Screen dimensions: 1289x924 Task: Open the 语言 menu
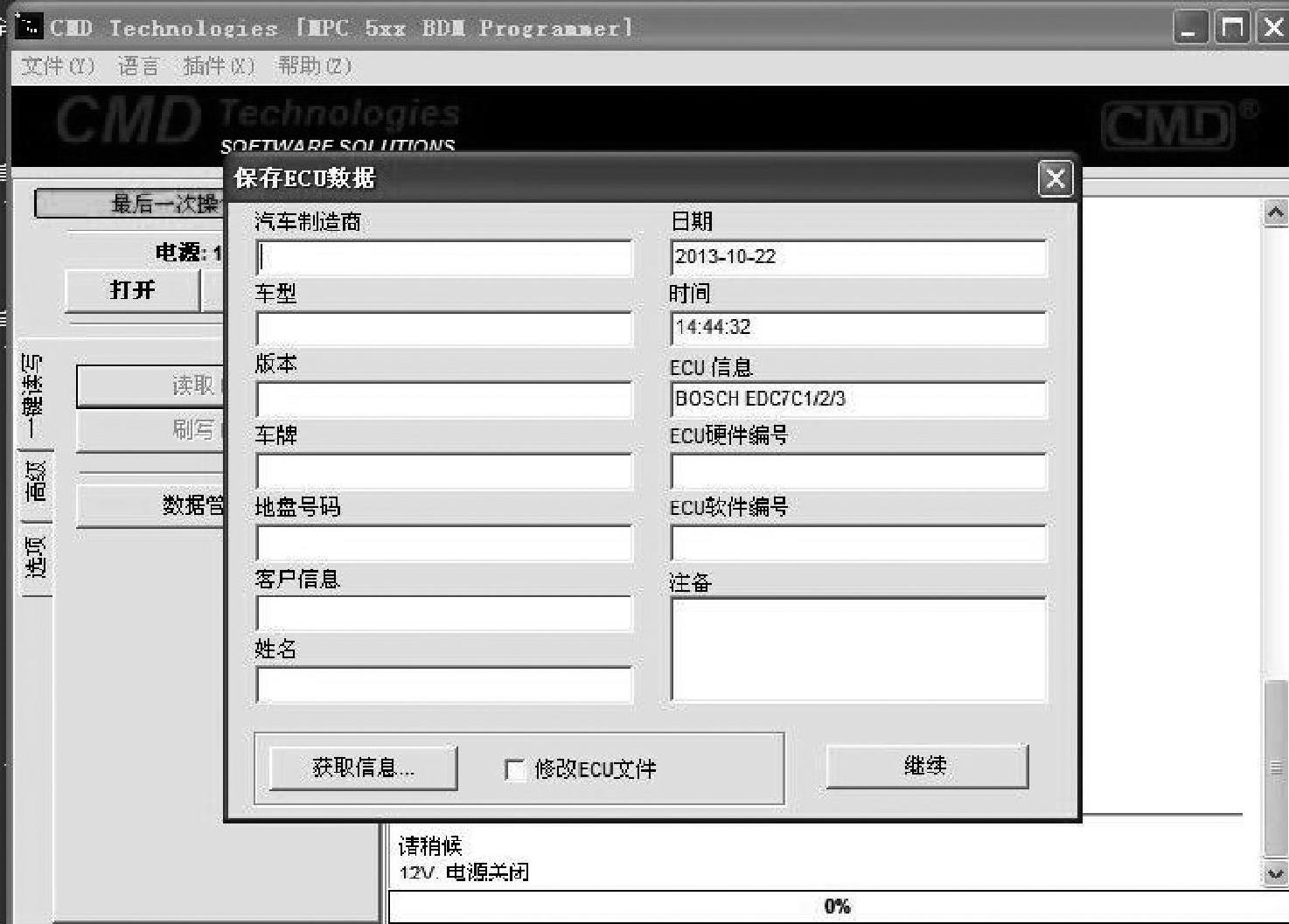[139, 66]
